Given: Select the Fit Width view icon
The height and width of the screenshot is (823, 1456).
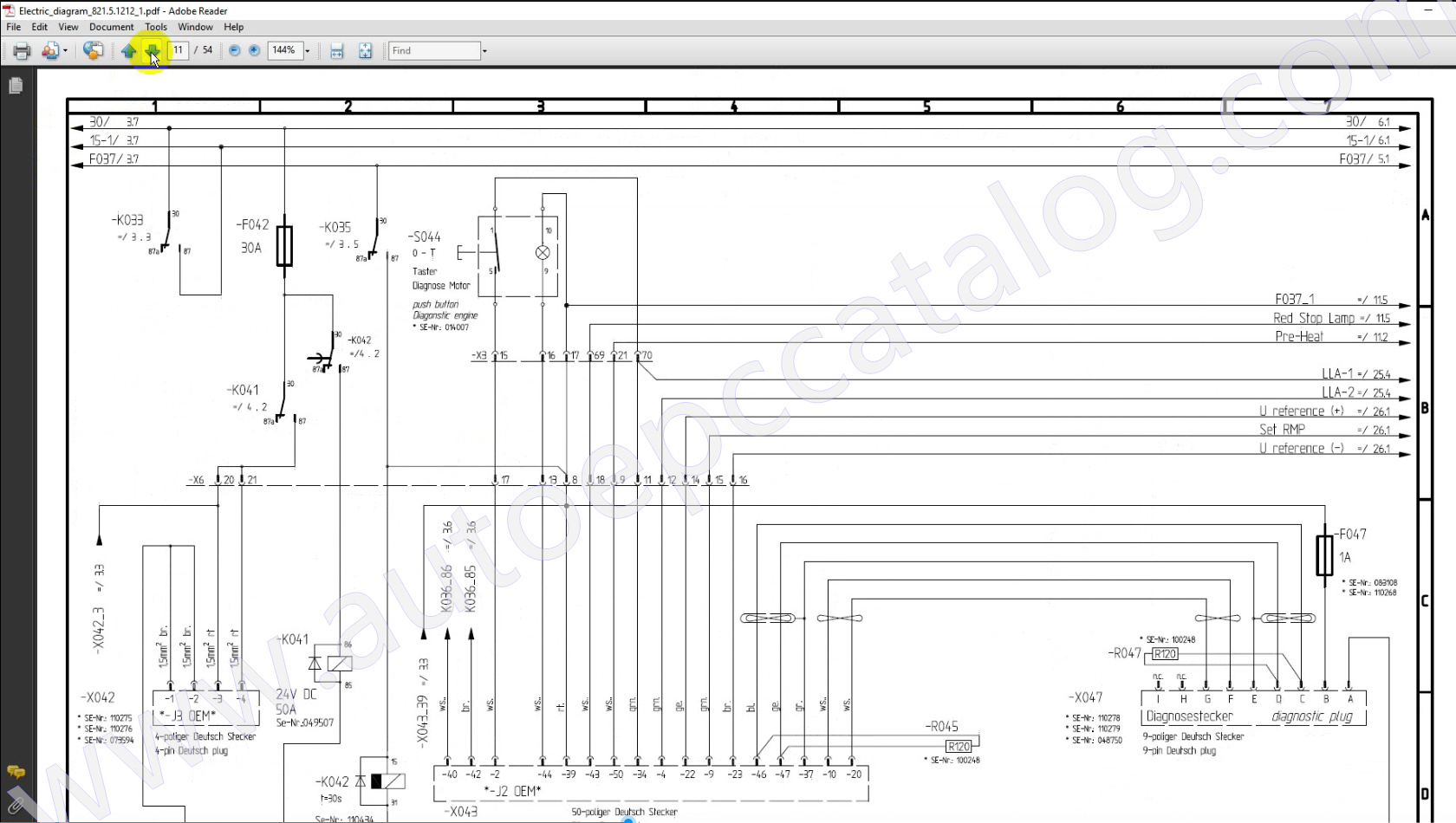Looking at the screenshot, I should [x=336, y=50].
